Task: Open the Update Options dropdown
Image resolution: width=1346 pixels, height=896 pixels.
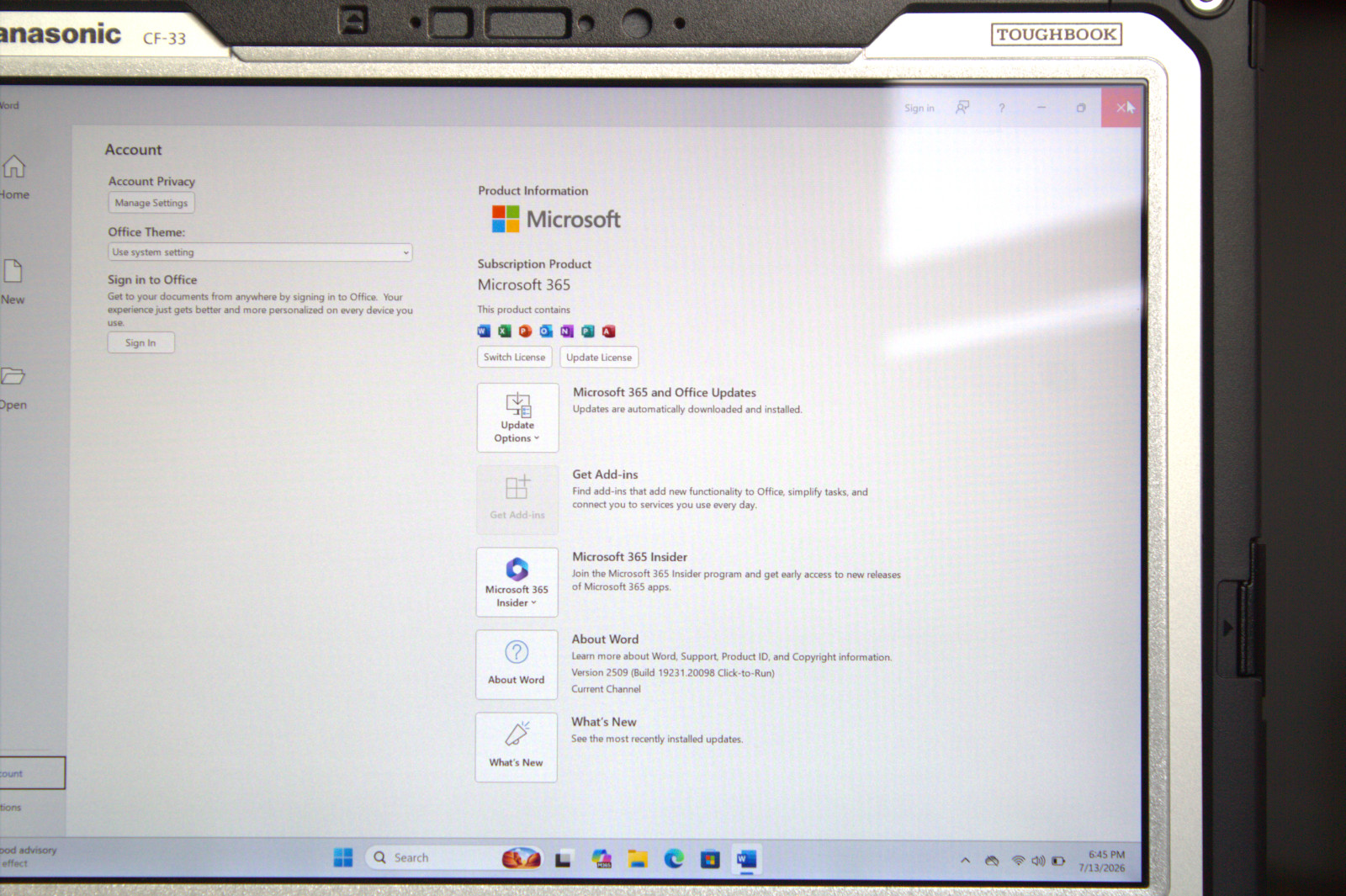Action: tap(517, 417)
